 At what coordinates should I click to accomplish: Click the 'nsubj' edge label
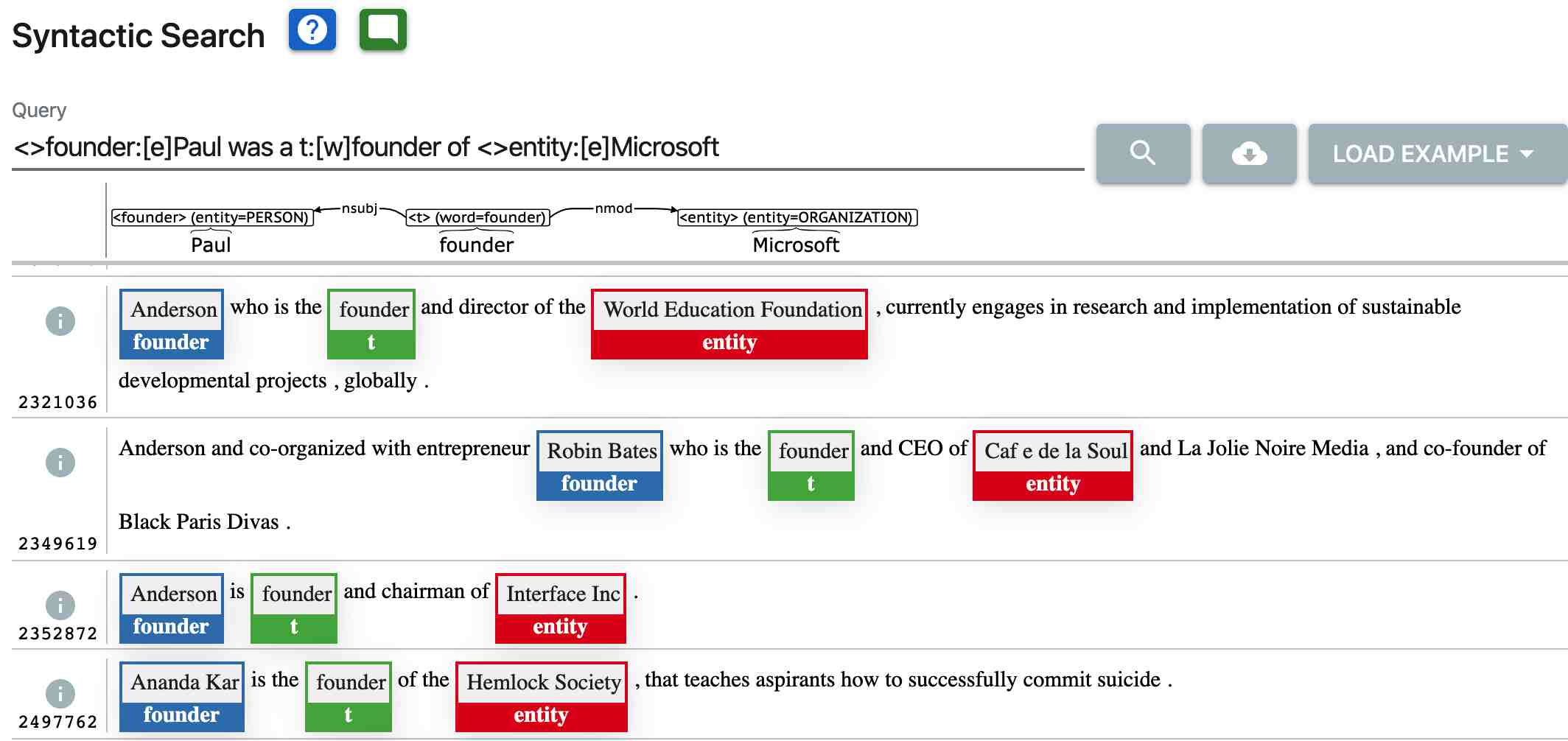tap(360, 208)
